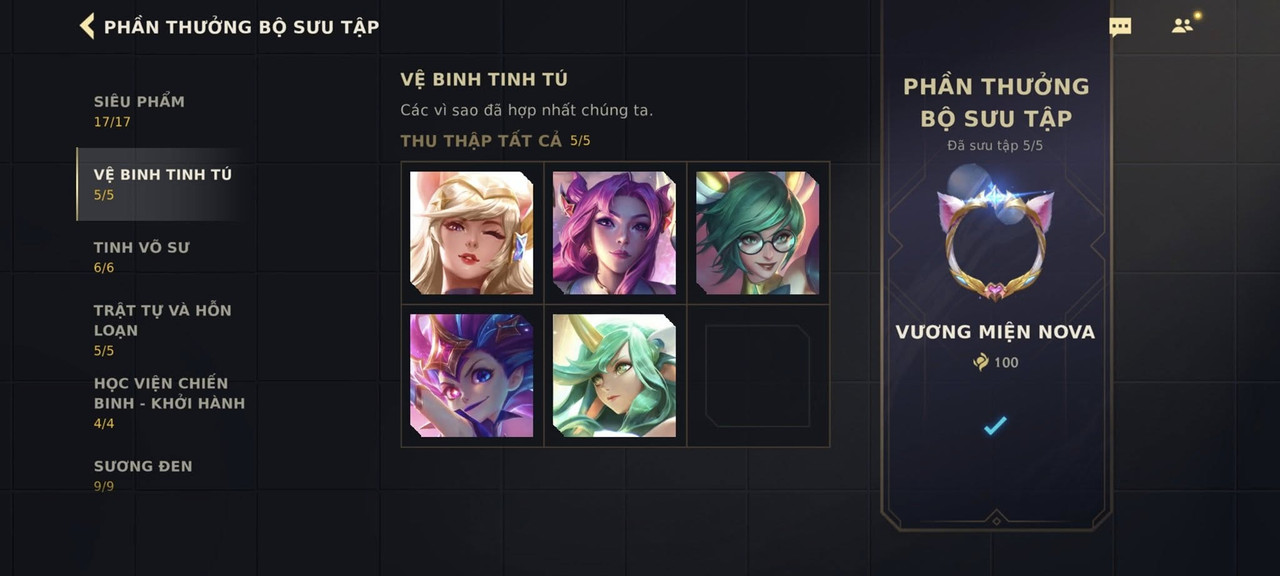
Task: Select the mint-haired horned champion portrait
Action: pyautogui.click(x=615, y=376)
